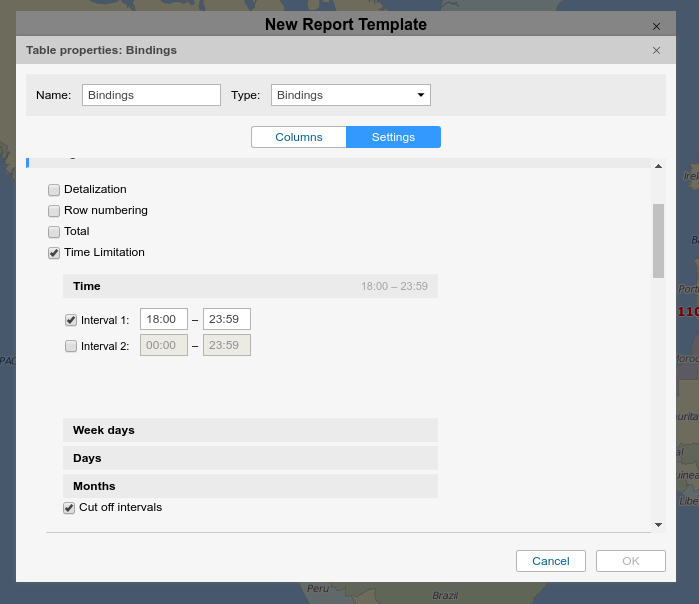Expand the Days section

[250, 458]
